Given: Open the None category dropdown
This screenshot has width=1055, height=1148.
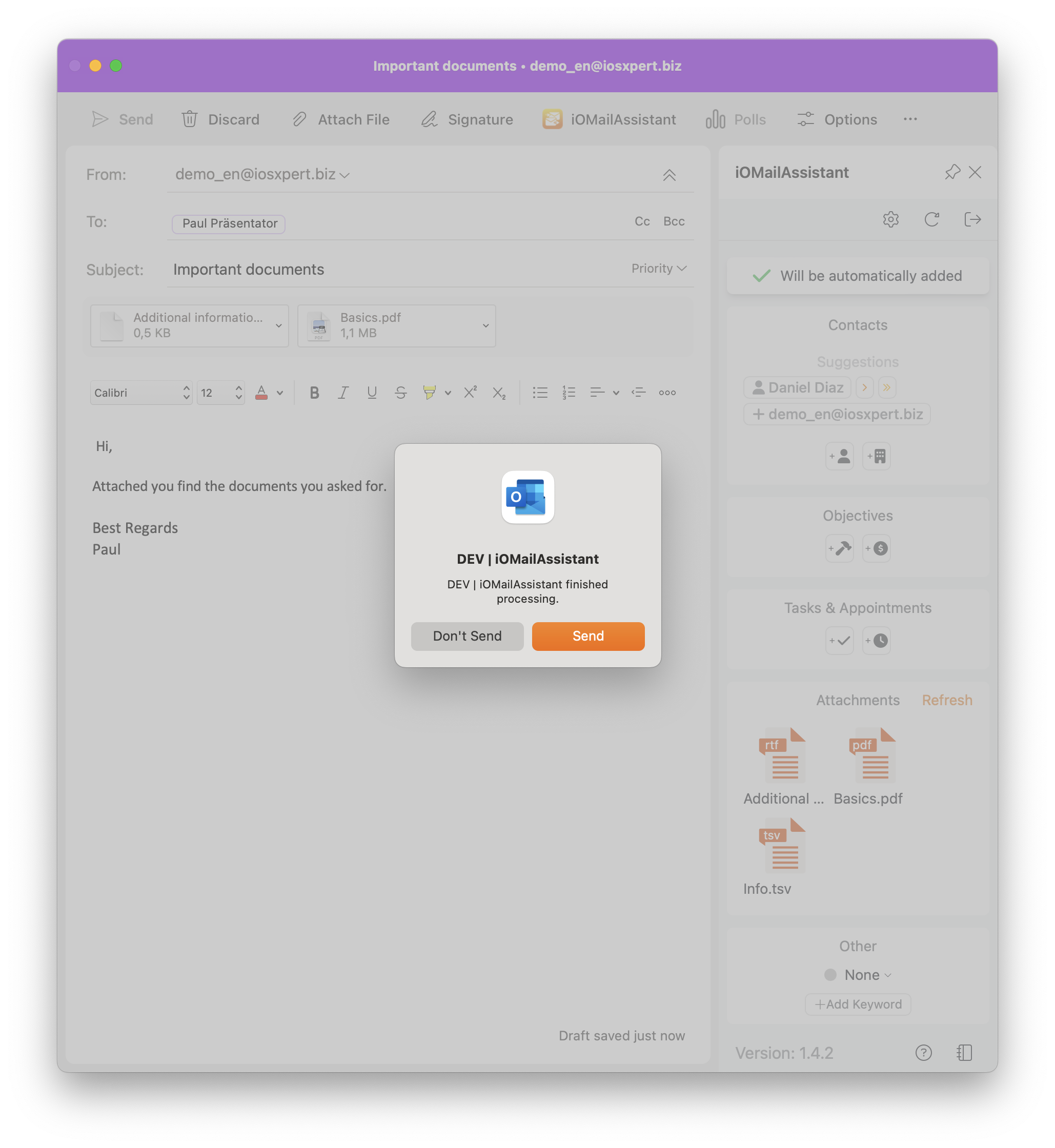Looking at the screenshot, I should (858, 975).
